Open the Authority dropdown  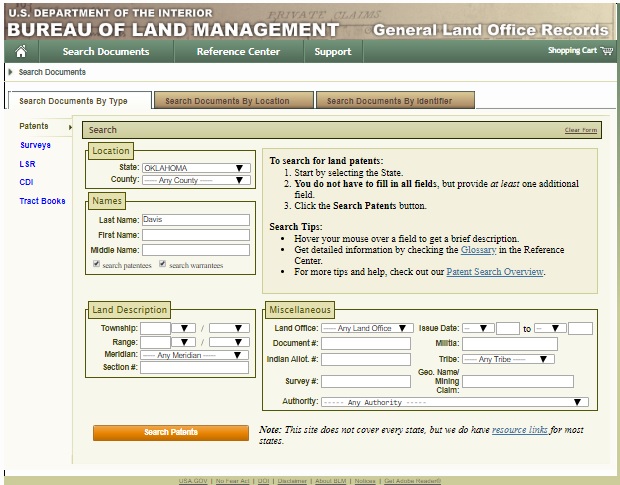455,402
